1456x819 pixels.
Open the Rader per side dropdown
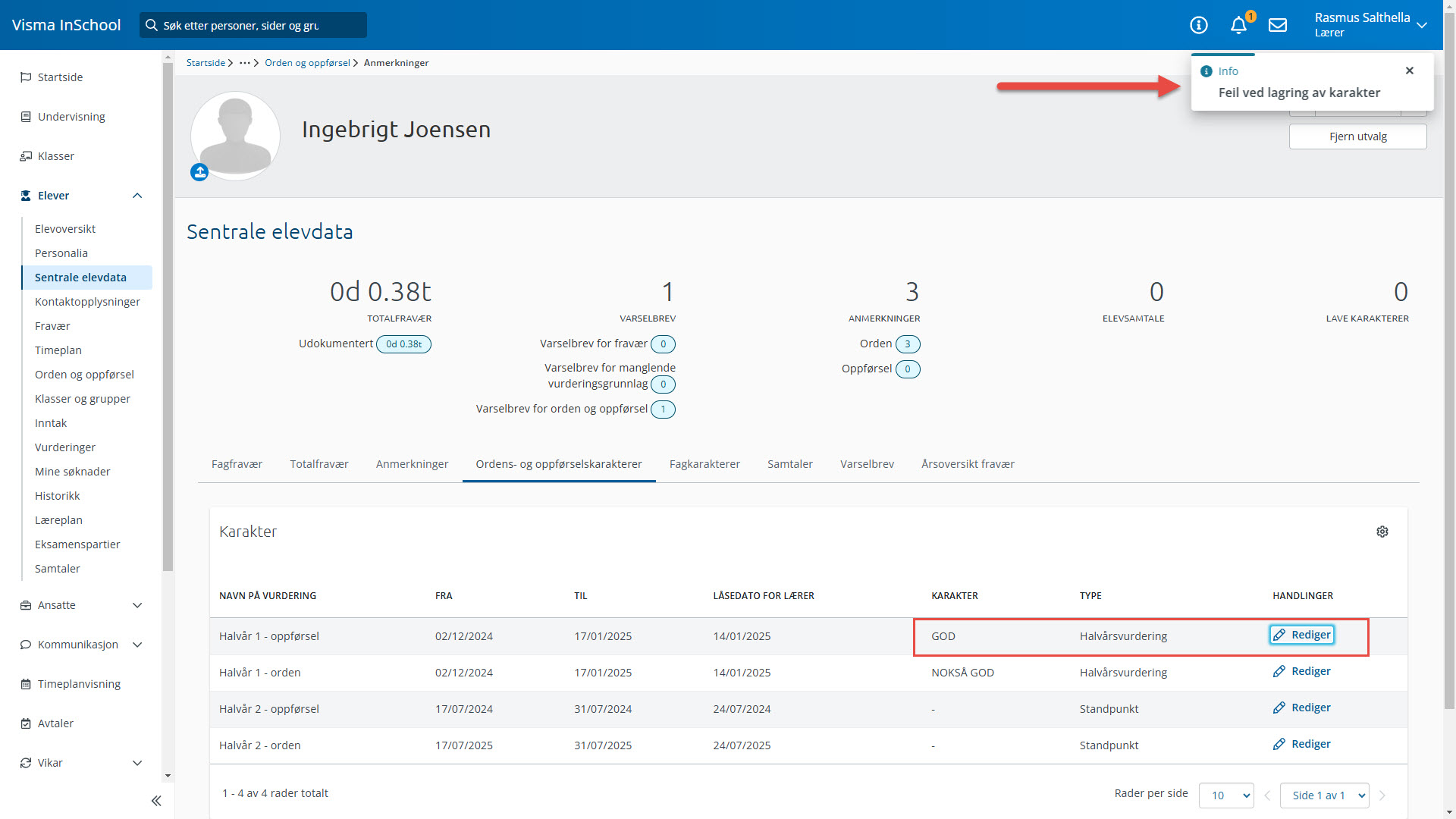1226,795
